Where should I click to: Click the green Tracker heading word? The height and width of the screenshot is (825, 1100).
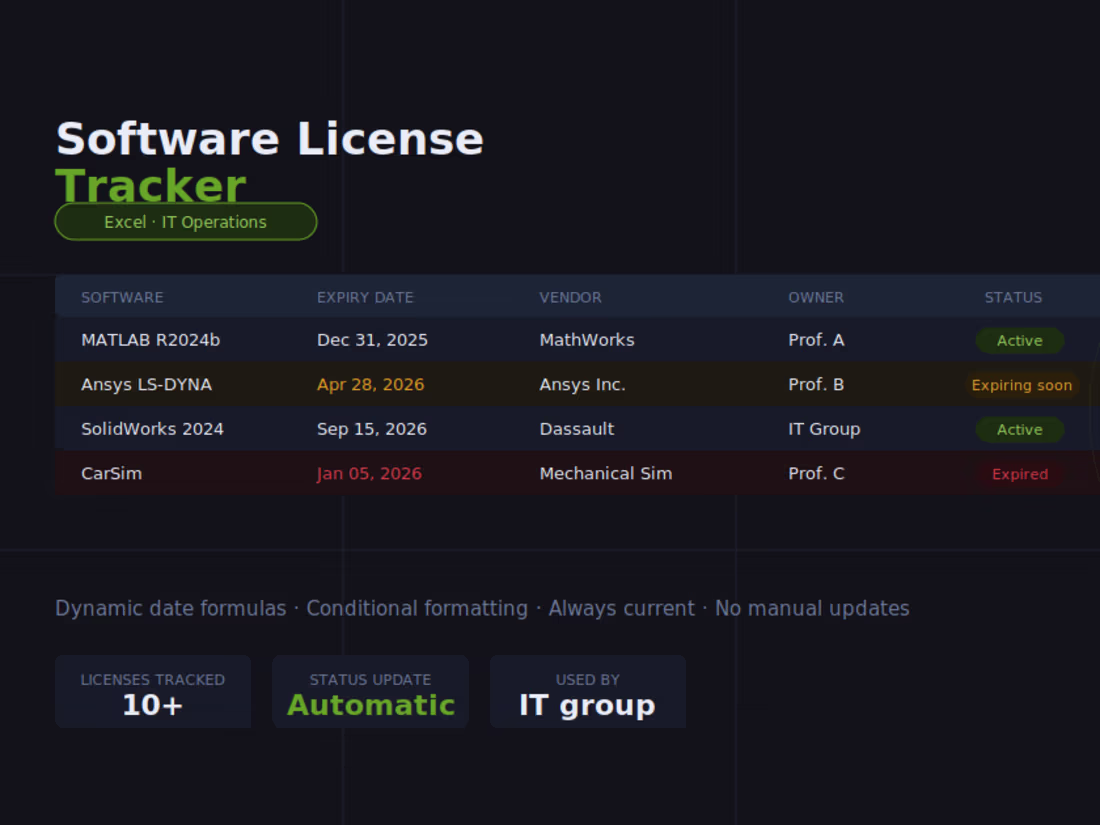[151, 186]
